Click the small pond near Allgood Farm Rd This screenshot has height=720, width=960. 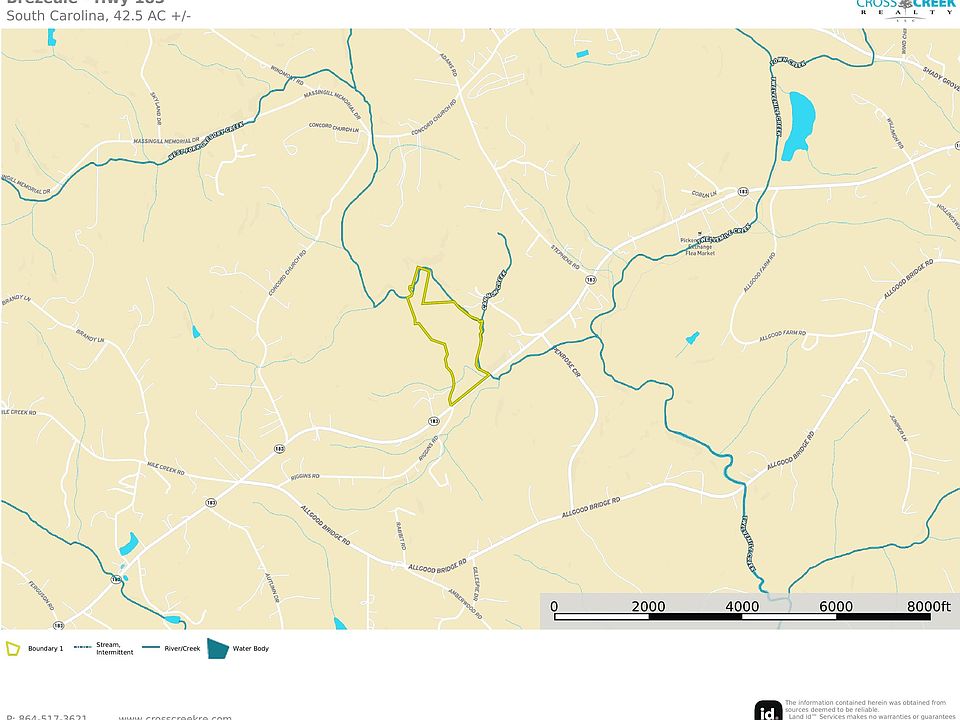click(692, 337)
